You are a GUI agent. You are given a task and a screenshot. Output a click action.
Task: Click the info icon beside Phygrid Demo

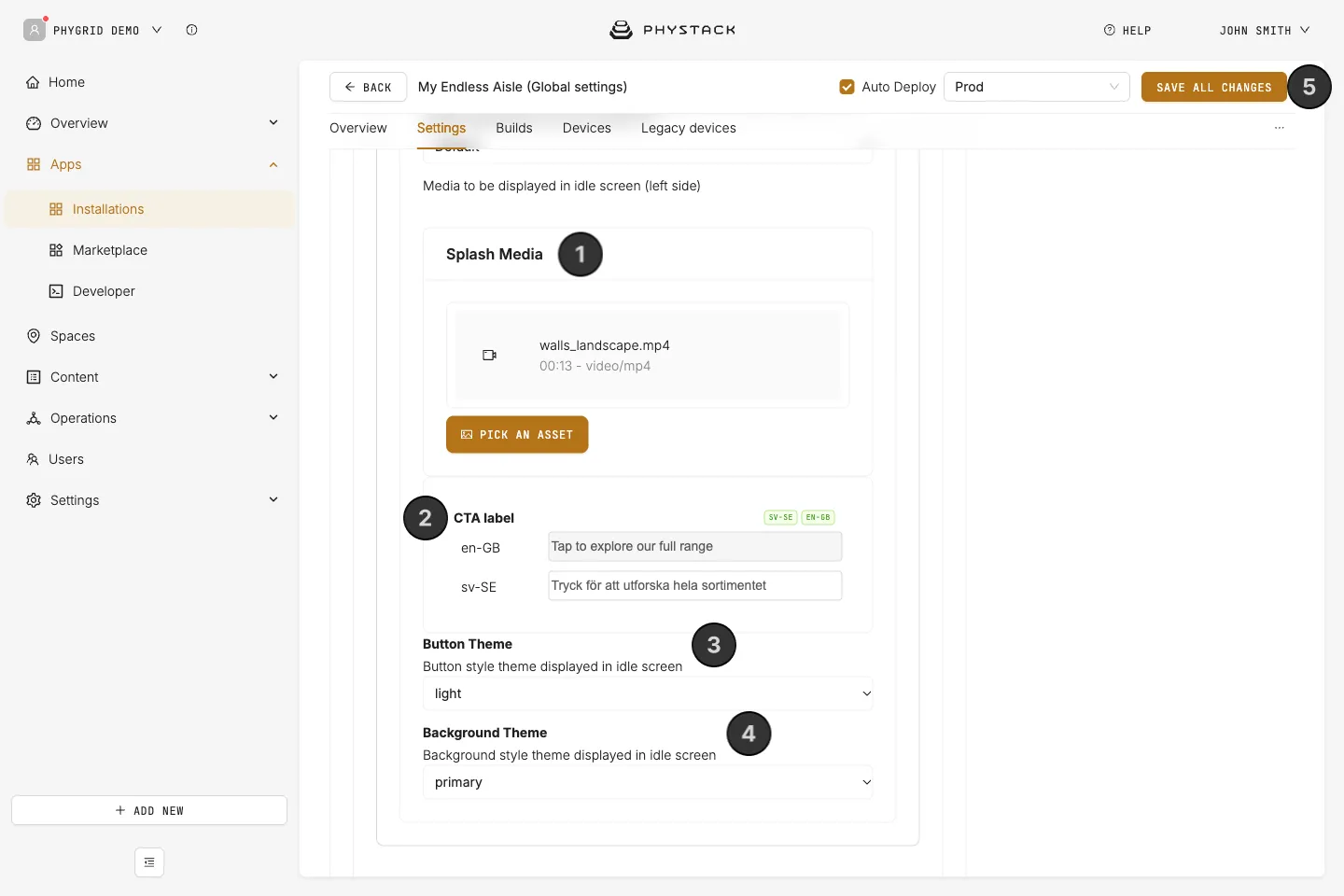tap(191, 30)
